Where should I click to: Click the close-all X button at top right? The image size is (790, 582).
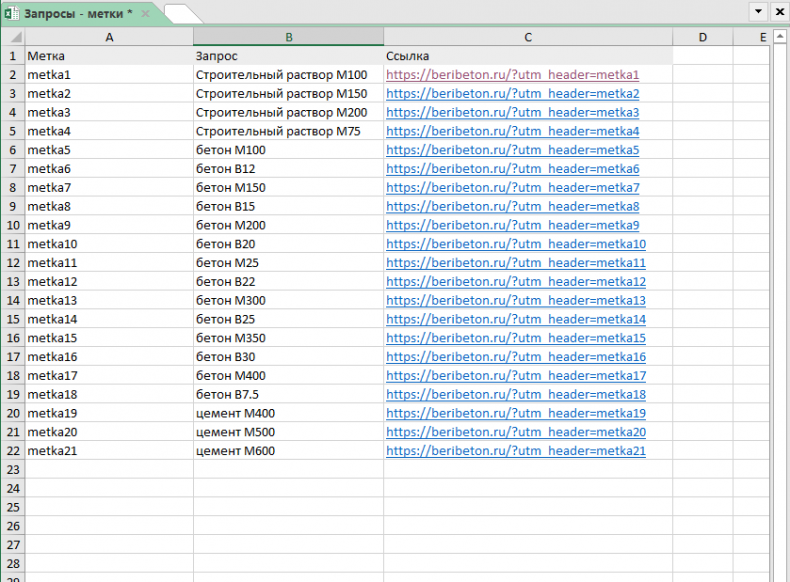[x=779, y=12]
